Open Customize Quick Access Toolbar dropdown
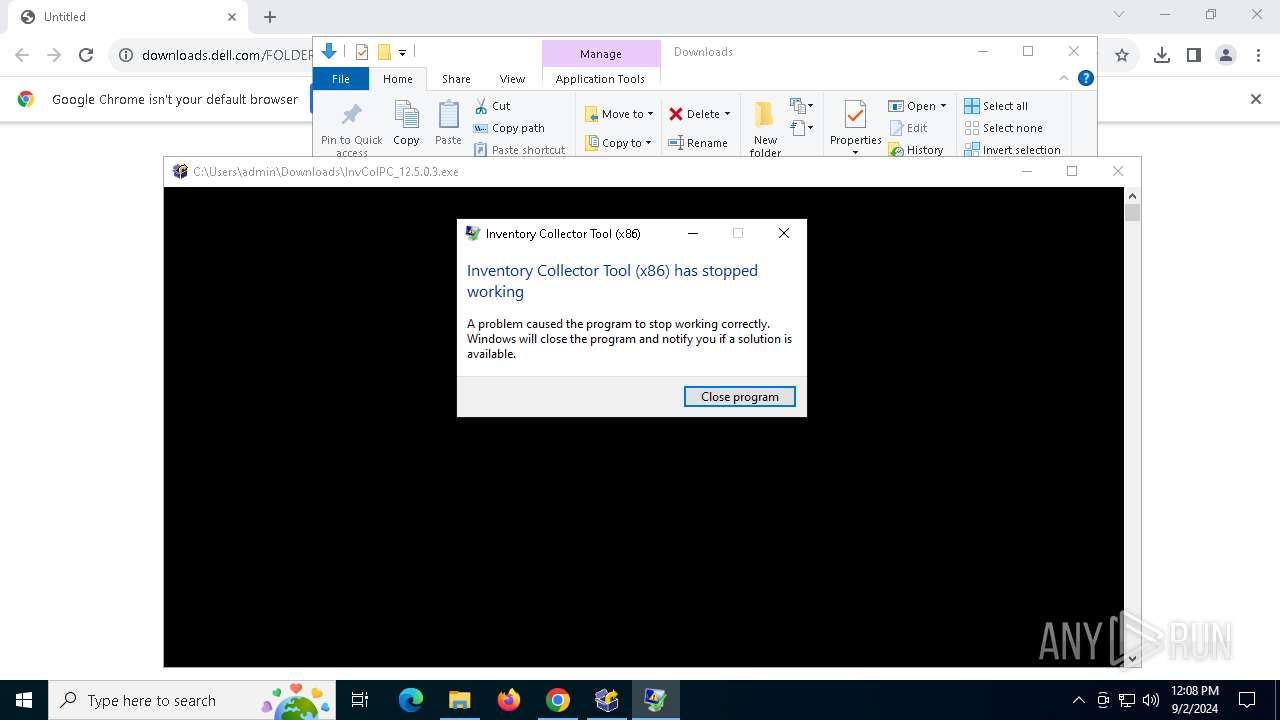Viewport: 1280px width, 720px height. click(x=402, y=52)
